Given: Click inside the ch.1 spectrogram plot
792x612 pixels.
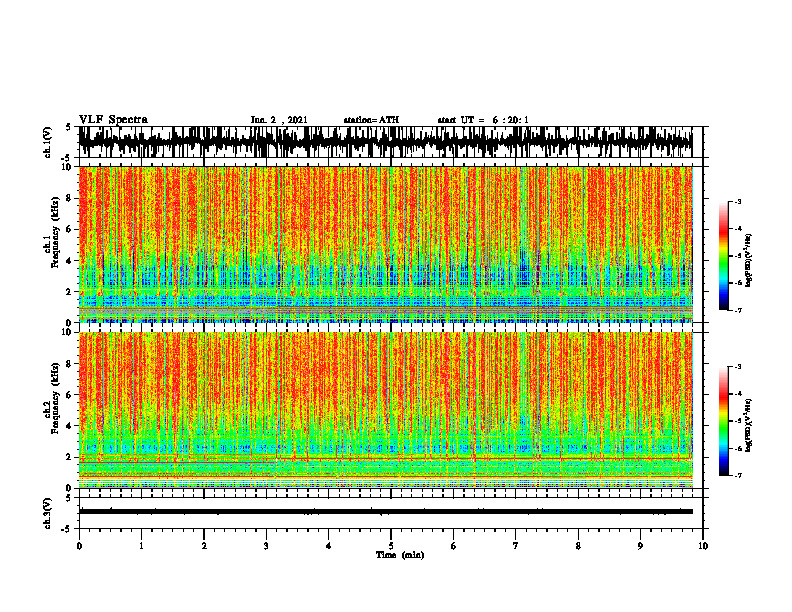Looking at the screenshot, I should point(385,244).
